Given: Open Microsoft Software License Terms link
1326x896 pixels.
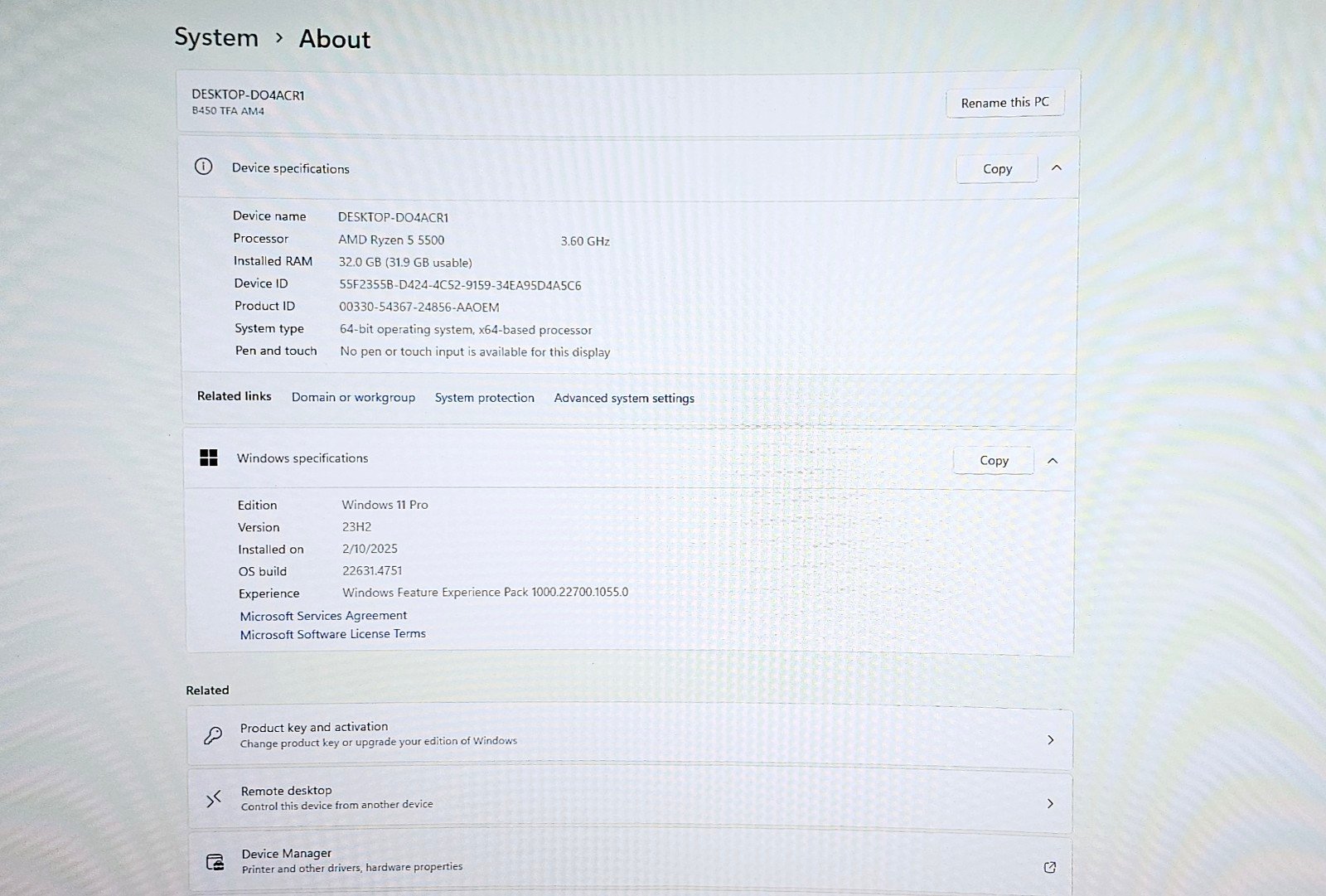Looking at the screenshot, I should 332,634.
